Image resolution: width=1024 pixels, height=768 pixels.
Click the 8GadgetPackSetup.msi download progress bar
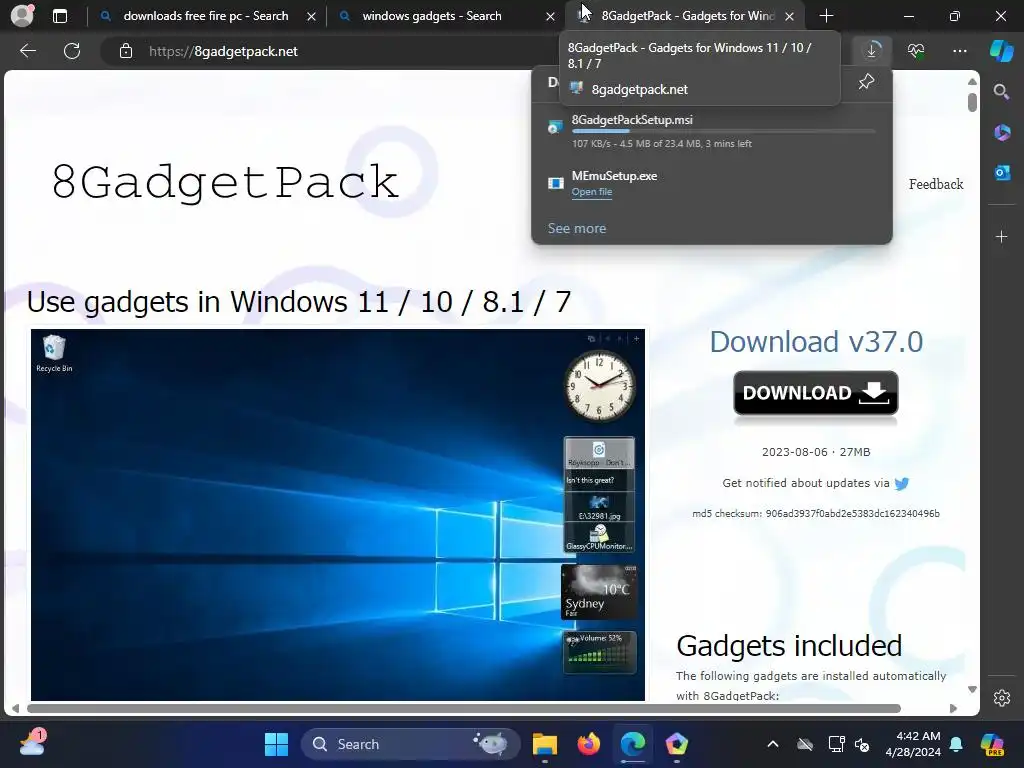pyautogui.click(x=723, y=131)
